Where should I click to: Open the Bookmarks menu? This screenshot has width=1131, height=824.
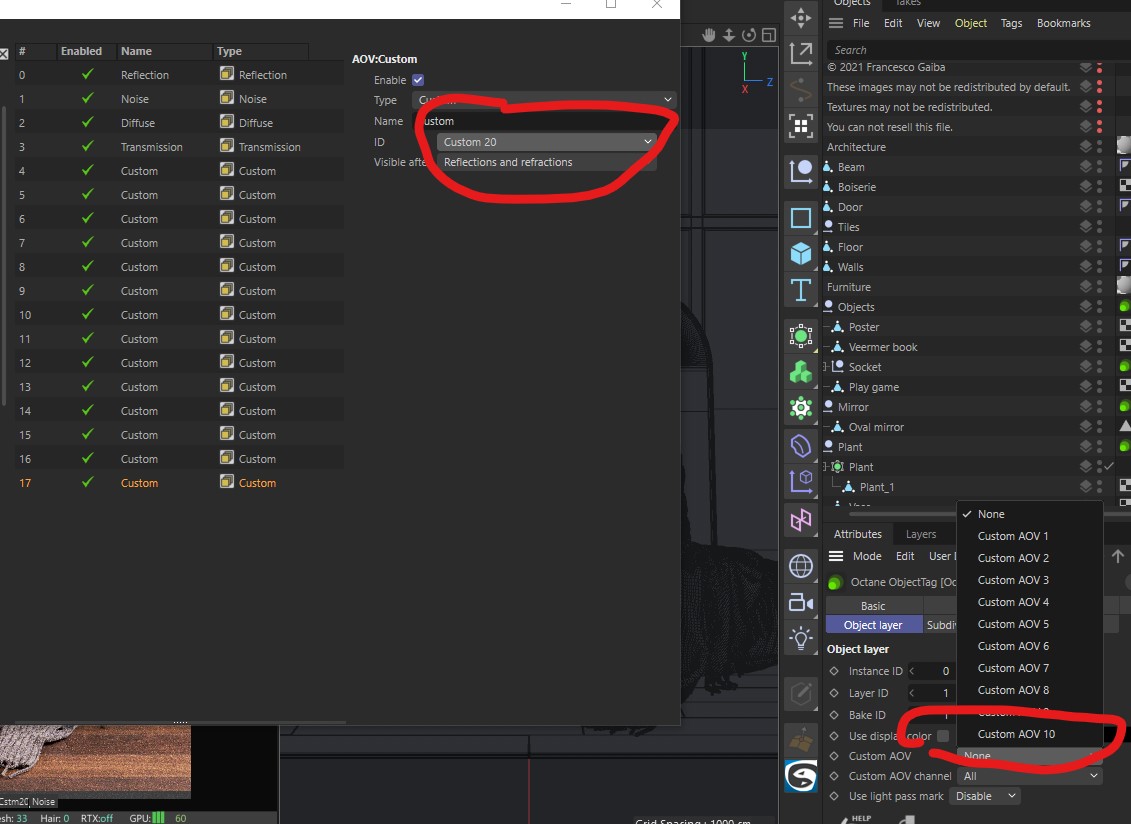(1064, 23)
